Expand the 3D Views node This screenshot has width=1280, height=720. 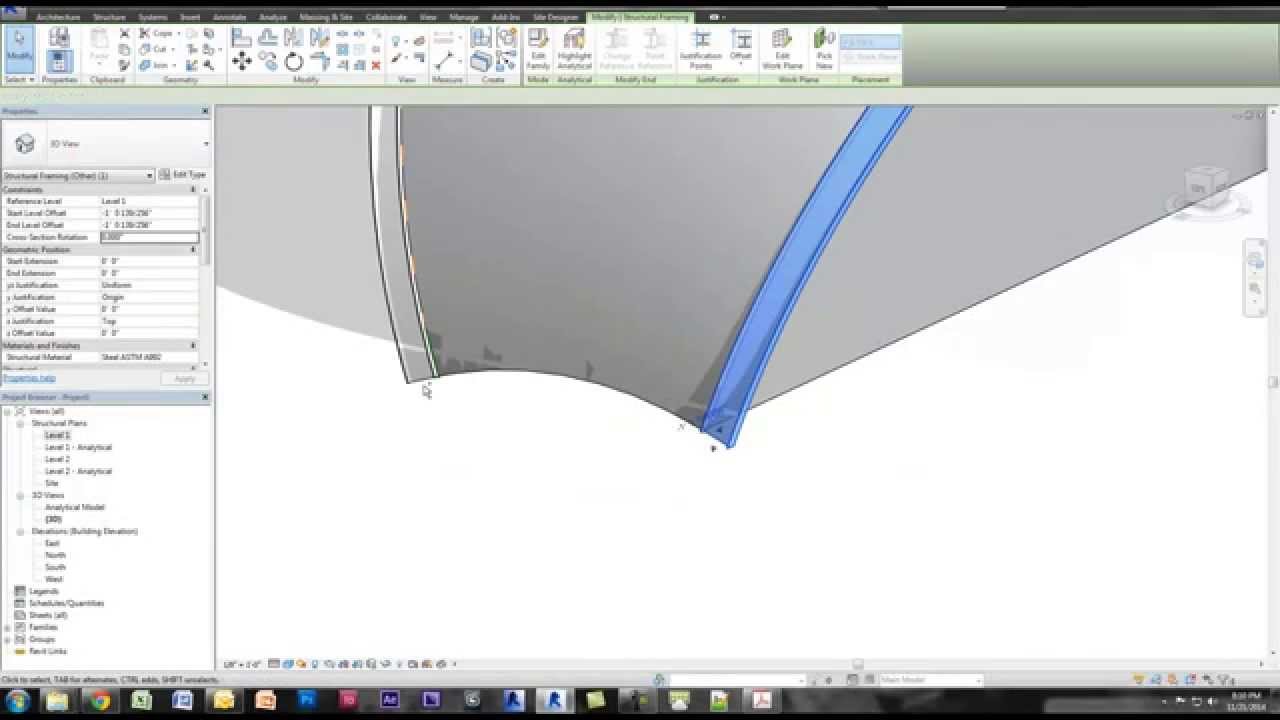point(20,494)
